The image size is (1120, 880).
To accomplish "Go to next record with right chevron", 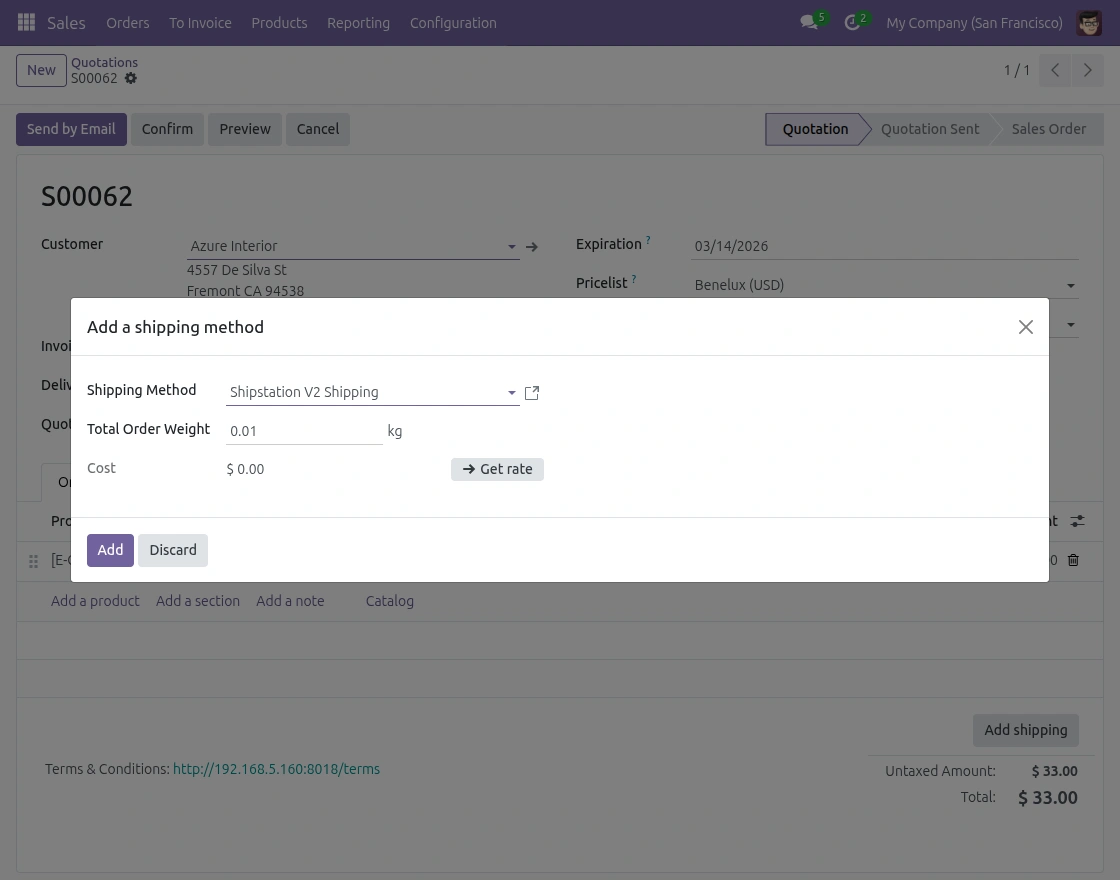I will point(1088,70).
